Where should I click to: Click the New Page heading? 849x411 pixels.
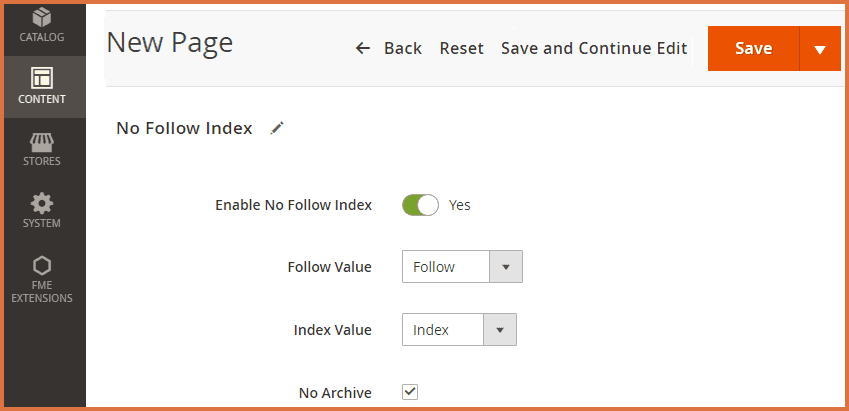pyautogui.click(x=170, y=43)
